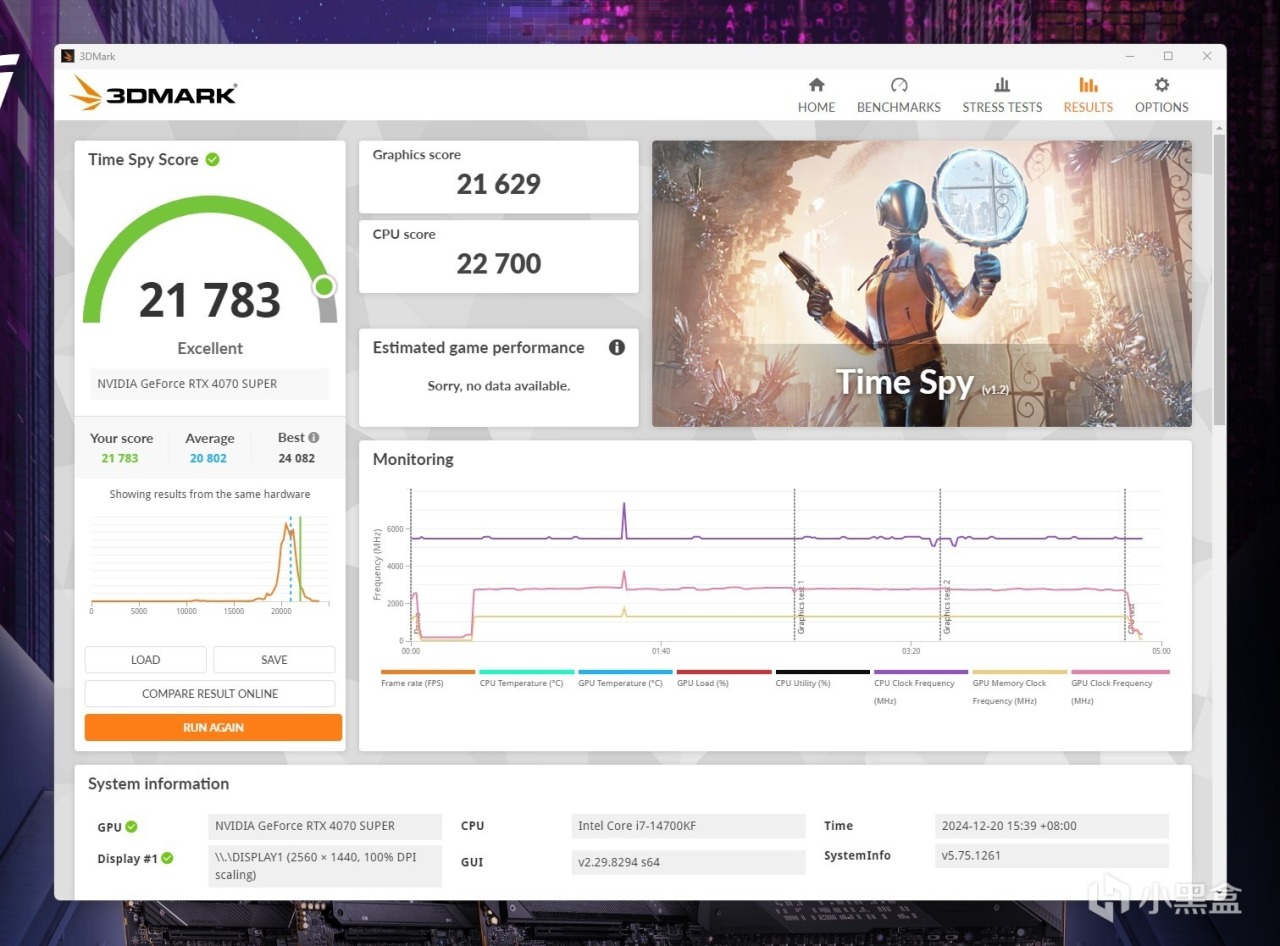Viewport: 1280px width, 946px height.
Task: Click the Excellent rating label
Action: (x=210, y=349)
